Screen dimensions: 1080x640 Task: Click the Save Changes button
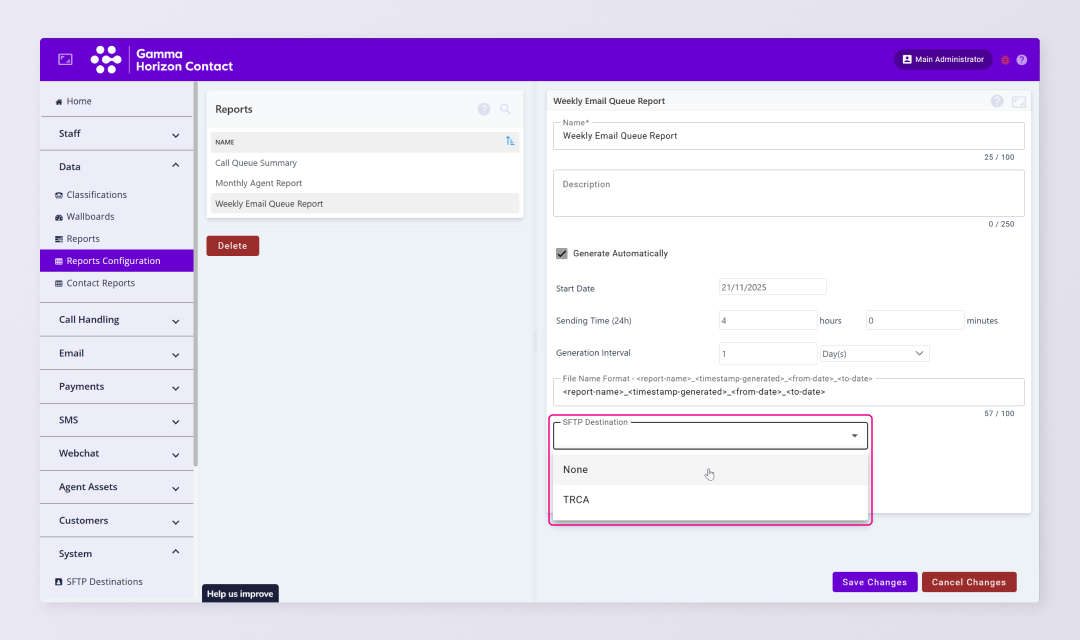(874, 582)
